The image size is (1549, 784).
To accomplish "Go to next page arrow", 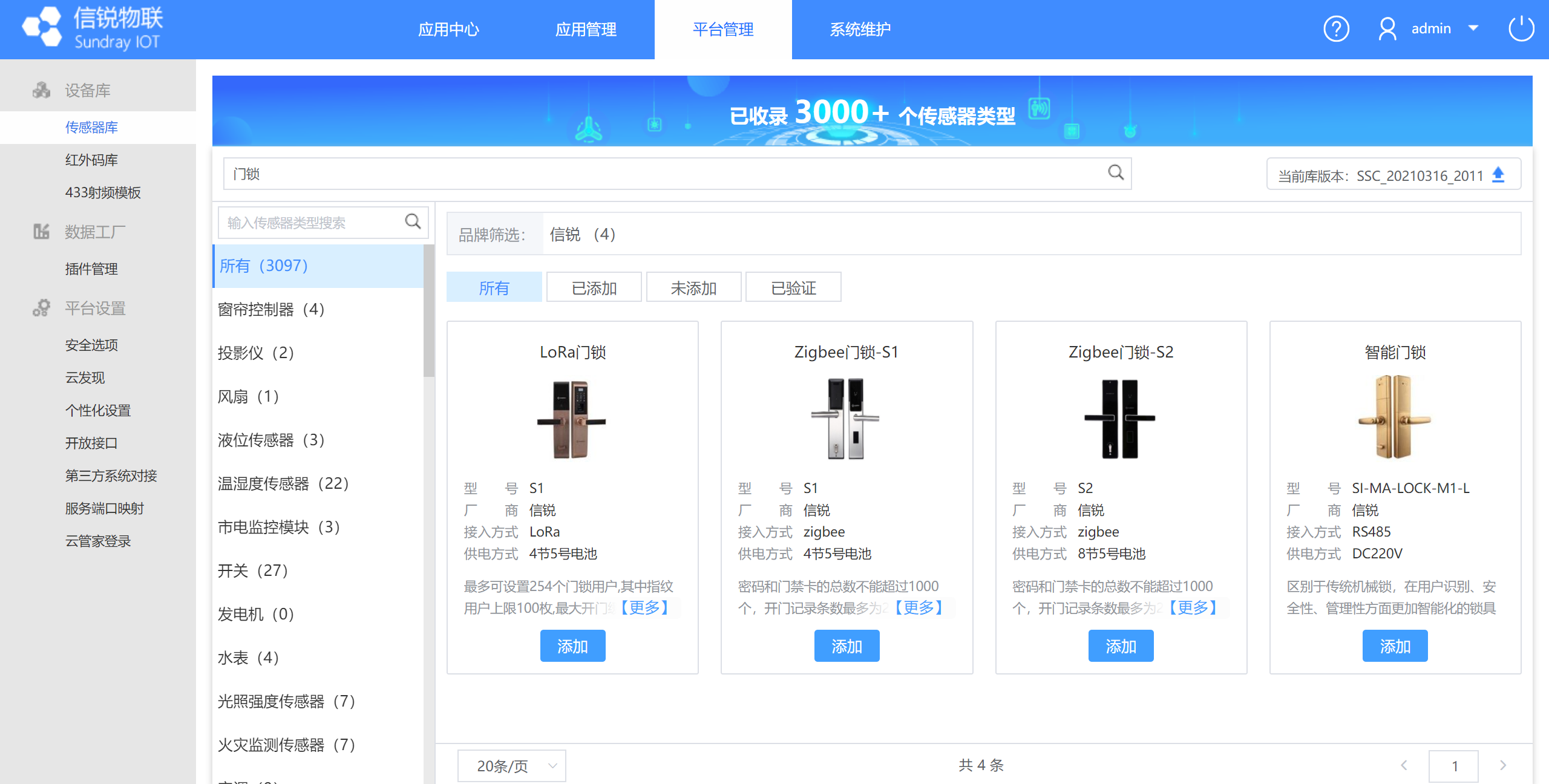I will [1503, 765].
